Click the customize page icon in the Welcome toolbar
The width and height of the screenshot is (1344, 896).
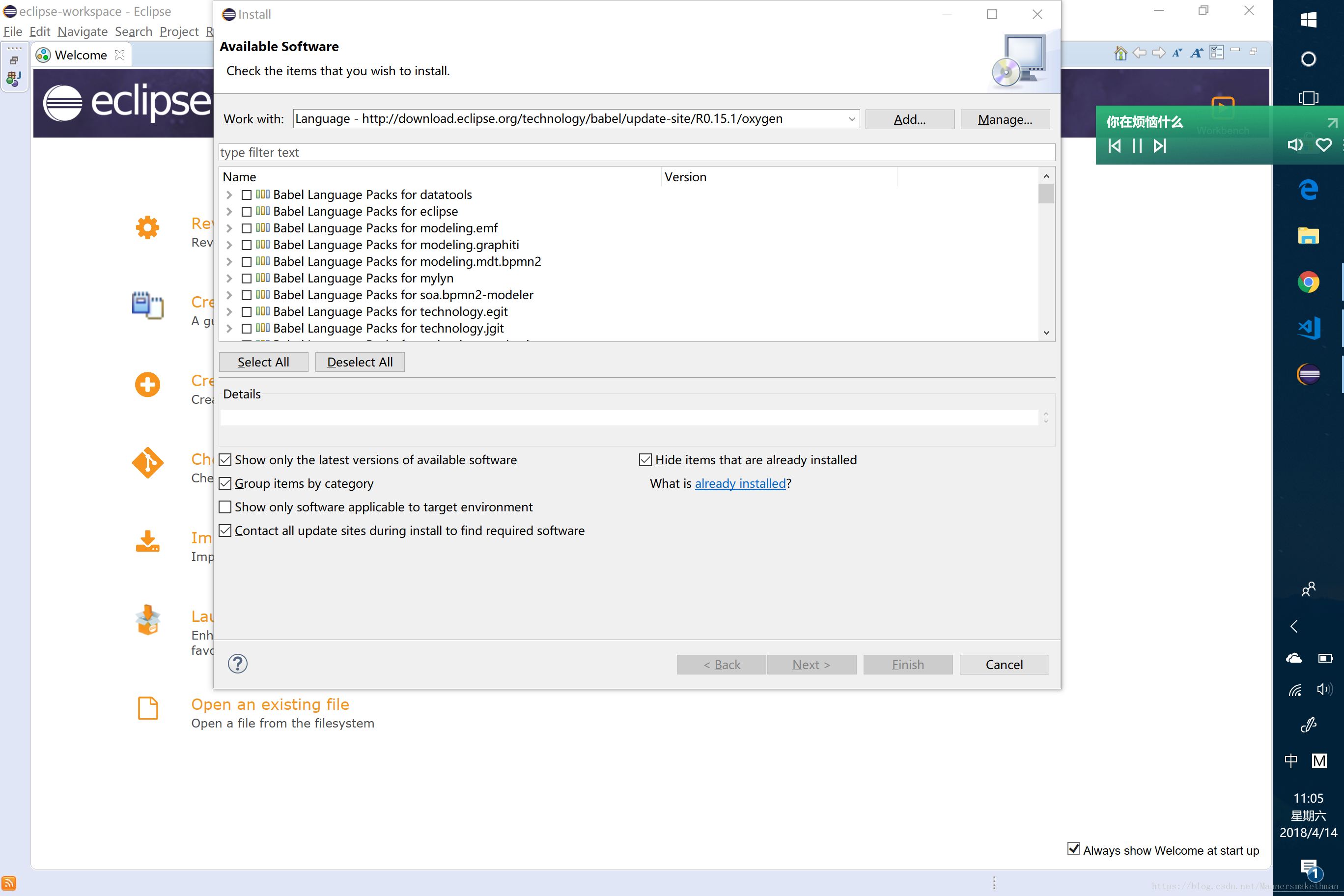coord(1217,53)
